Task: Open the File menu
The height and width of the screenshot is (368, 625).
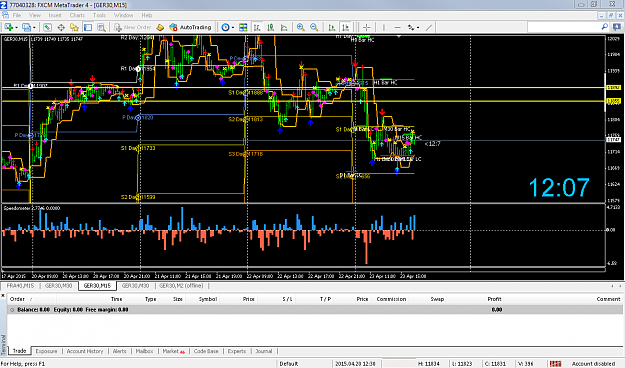Action: [x=17, y=15]
